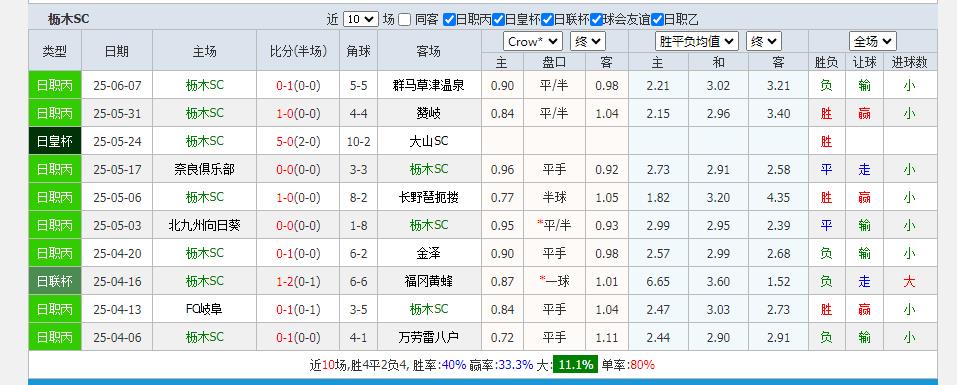Viewport: 957px width, 385px height.
Task: Click the handicap *一球 cell
Action: pos(554,282)
